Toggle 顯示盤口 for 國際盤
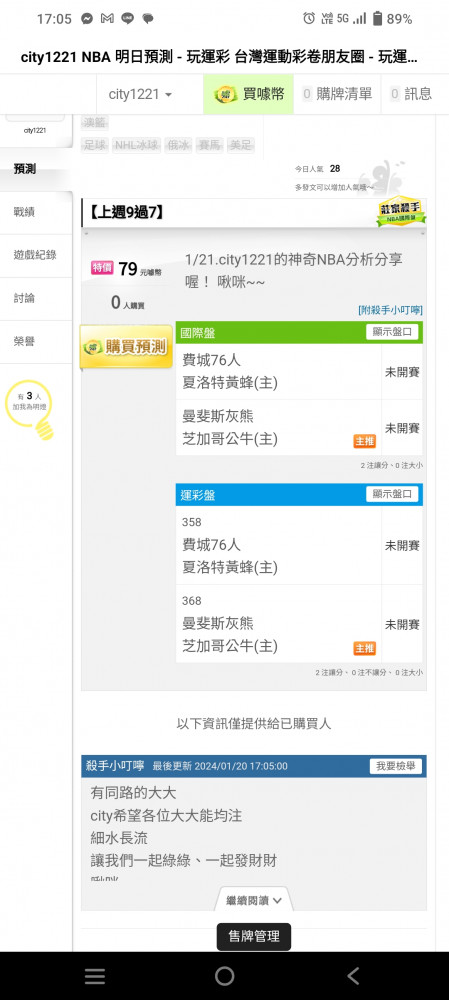Viewport: 449px width, 1000px height. 392,332
